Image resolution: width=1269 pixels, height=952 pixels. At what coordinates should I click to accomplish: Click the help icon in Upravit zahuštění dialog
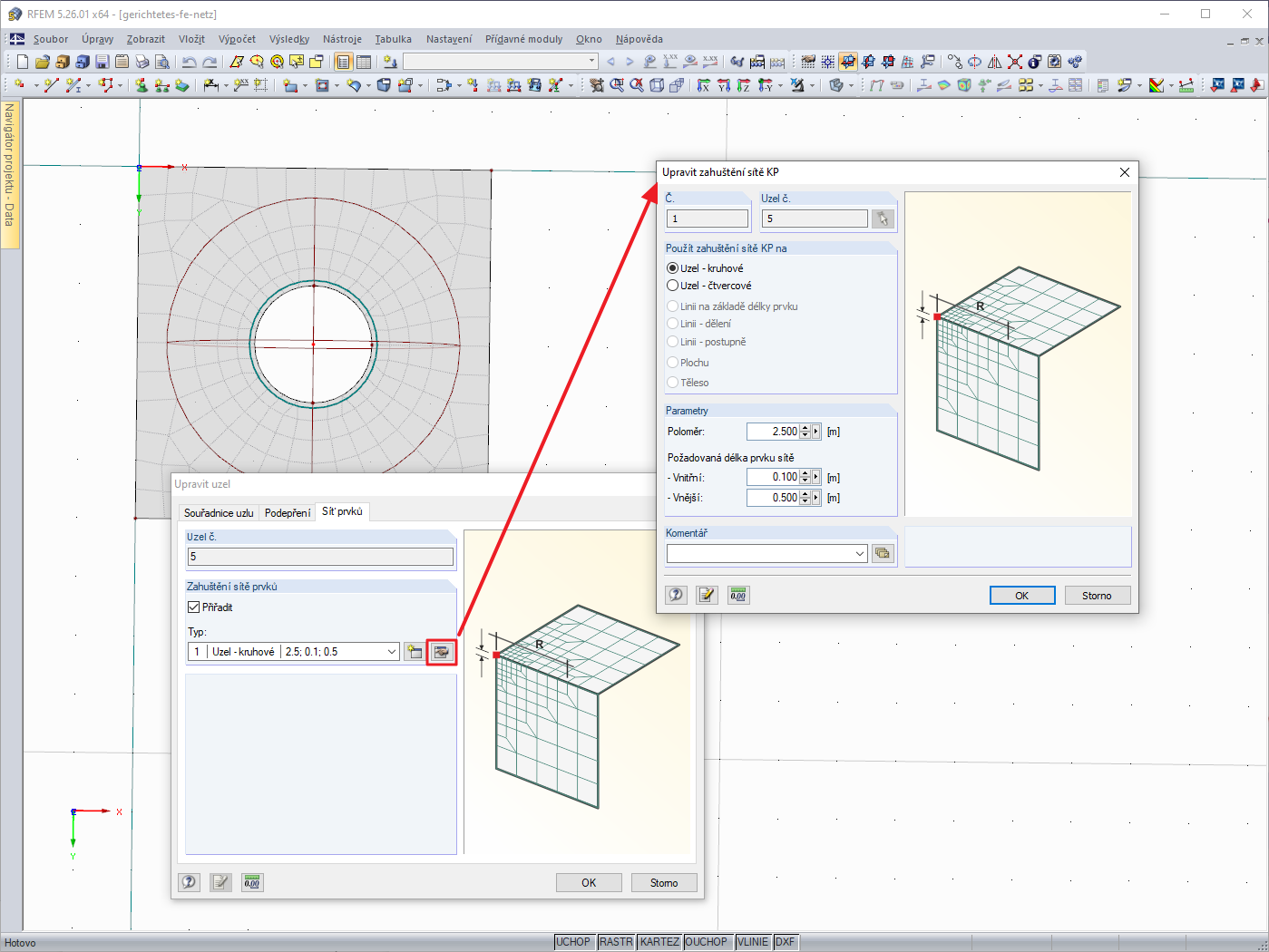click(x=676, y=595)
